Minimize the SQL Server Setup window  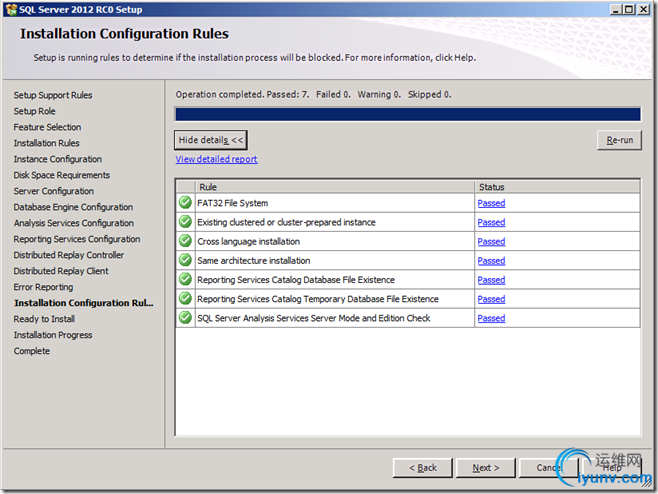616,9
